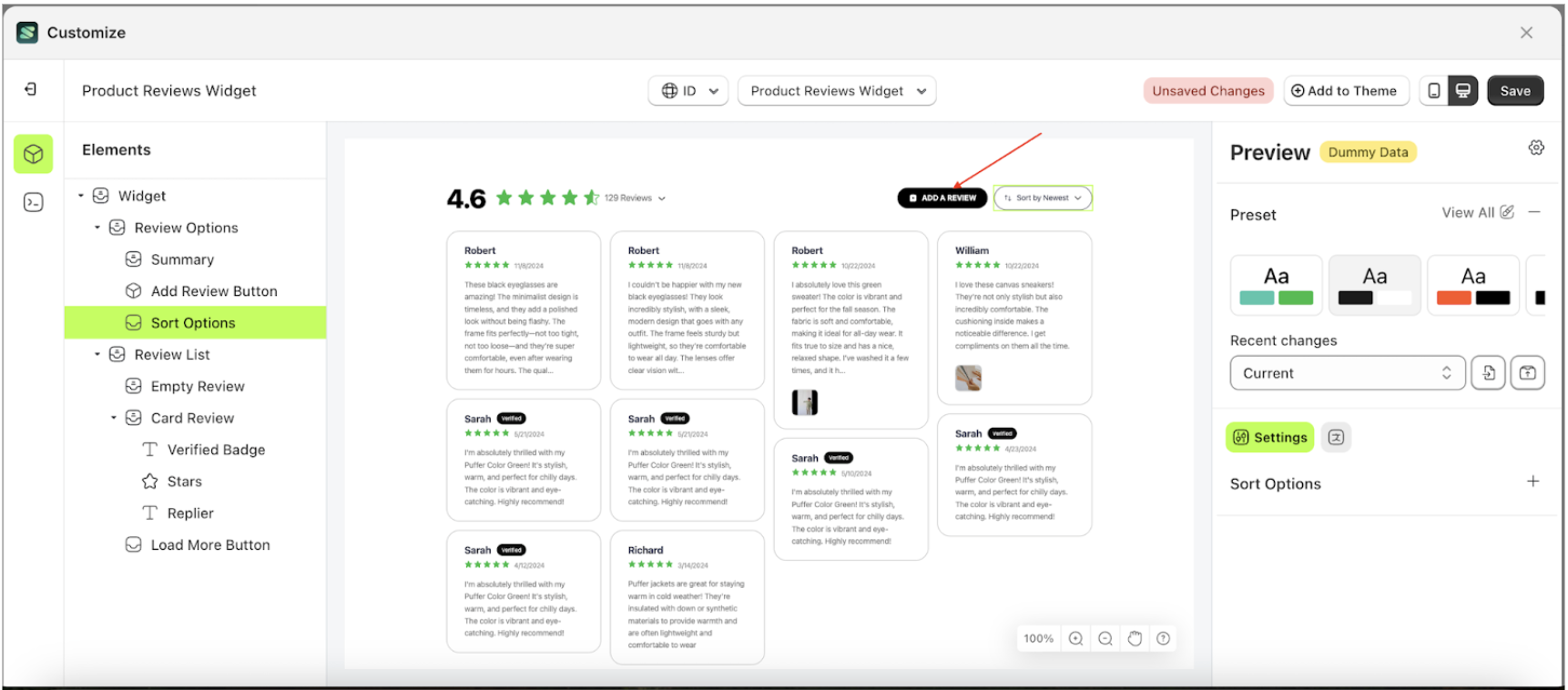Expand Sort Options section with plus

click(x=1533, y=482)
